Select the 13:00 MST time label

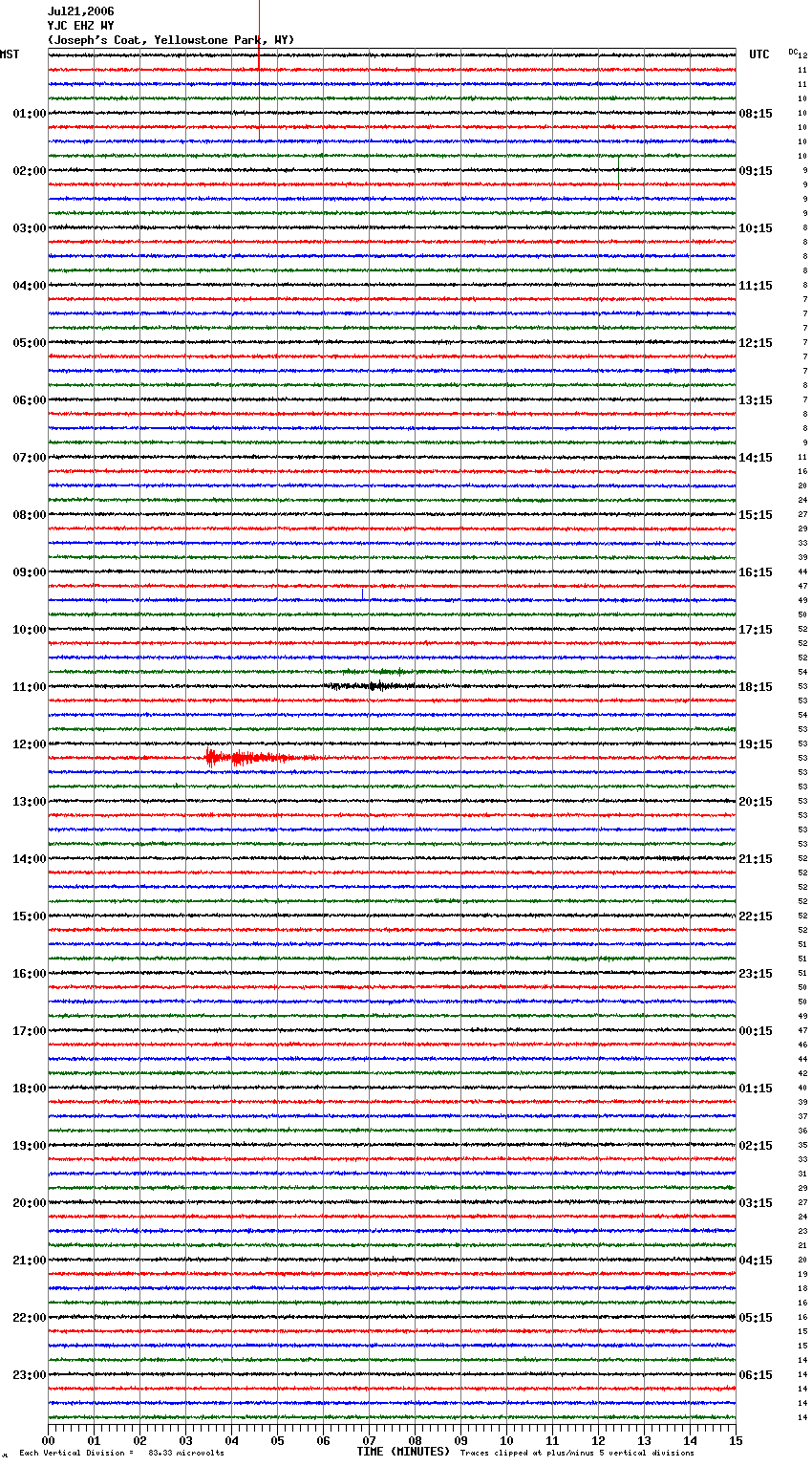click(30, 802)
